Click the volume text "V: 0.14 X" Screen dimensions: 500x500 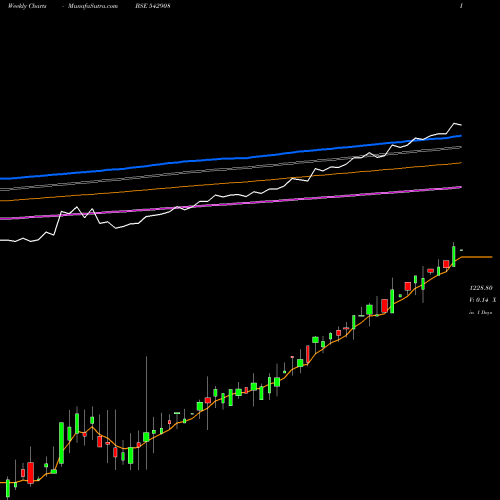point(483,300)
